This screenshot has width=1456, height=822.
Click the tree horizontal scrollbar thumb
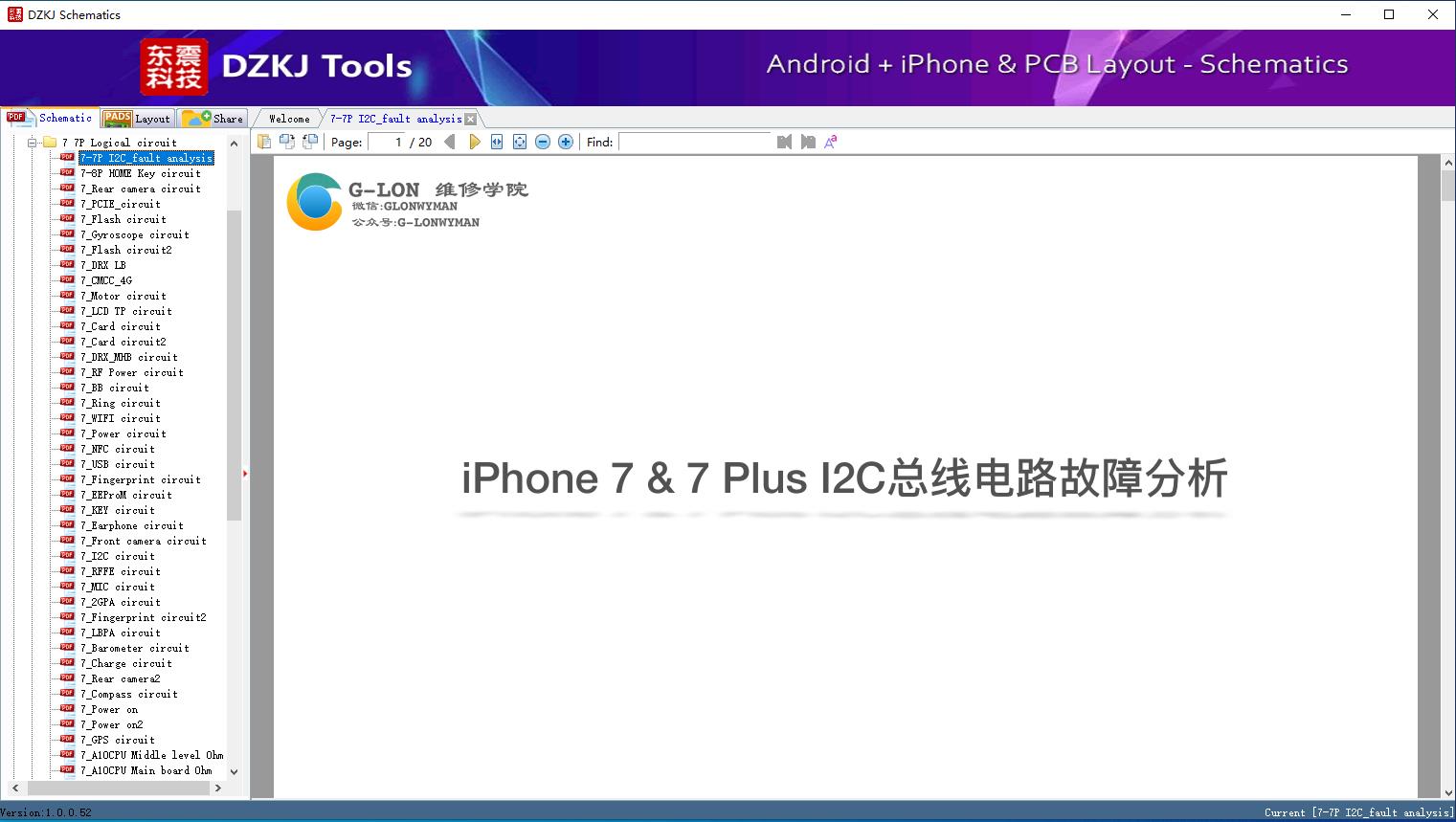tap(119, 788)
